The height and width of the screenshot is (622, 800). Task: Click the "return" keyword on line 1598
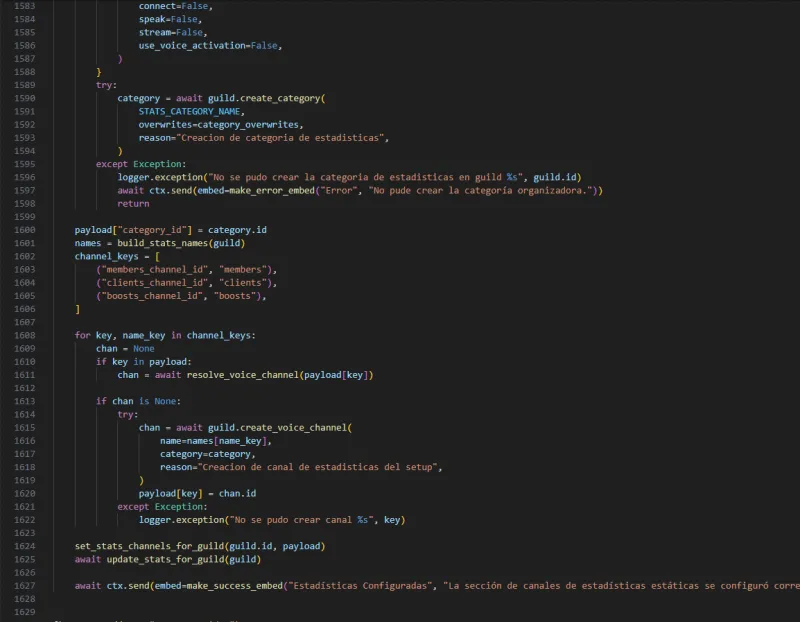(x=133, y=204)
